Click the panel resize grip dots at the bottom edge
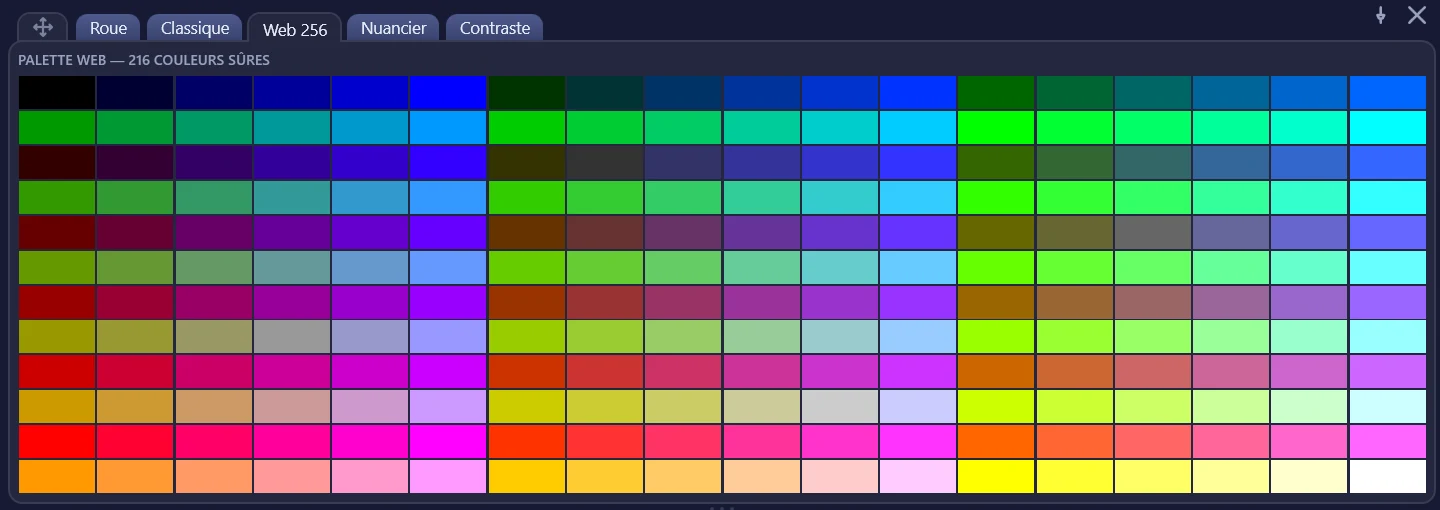Screen dimensions: 1440x510 tap(721, 507)
